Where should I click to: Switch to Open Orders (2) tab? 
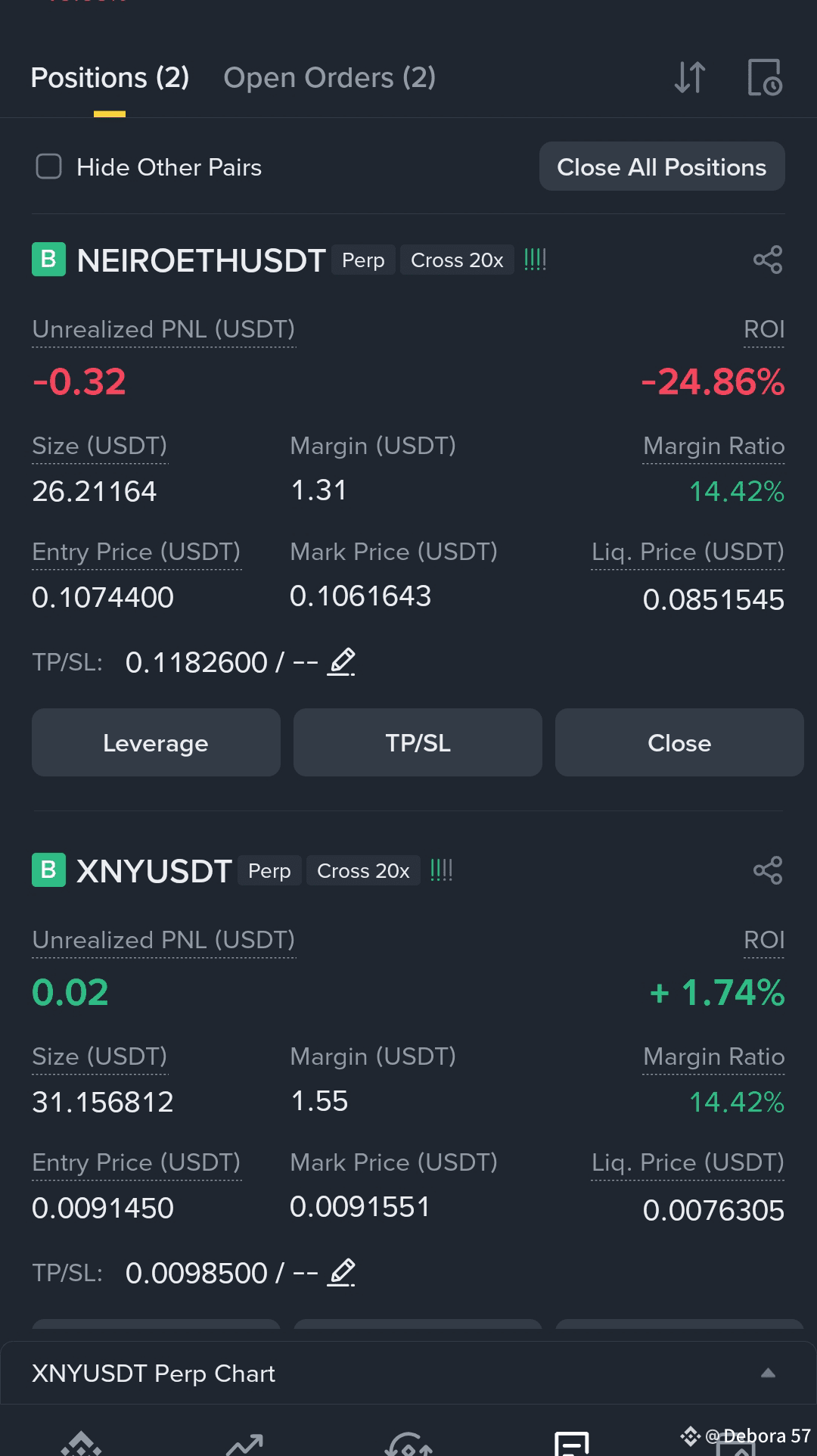coord(329,78)
